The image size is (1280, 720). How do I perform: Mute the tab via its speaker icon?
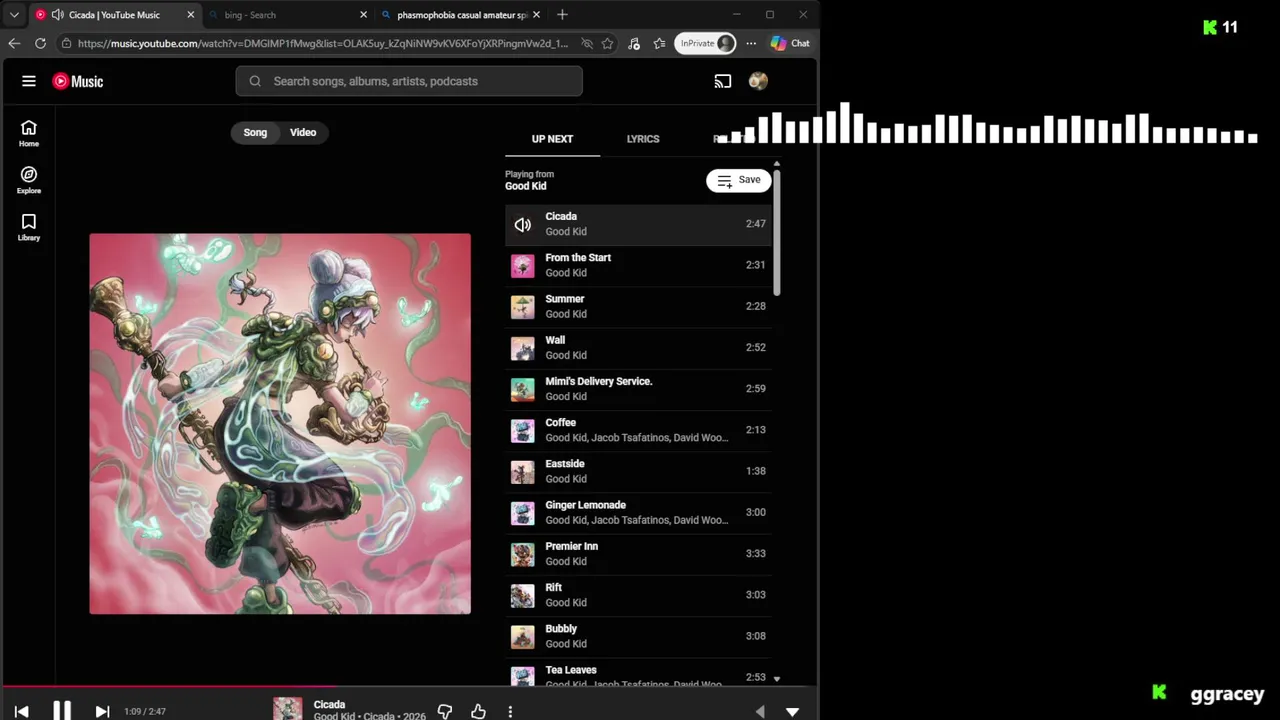[57, 15]
